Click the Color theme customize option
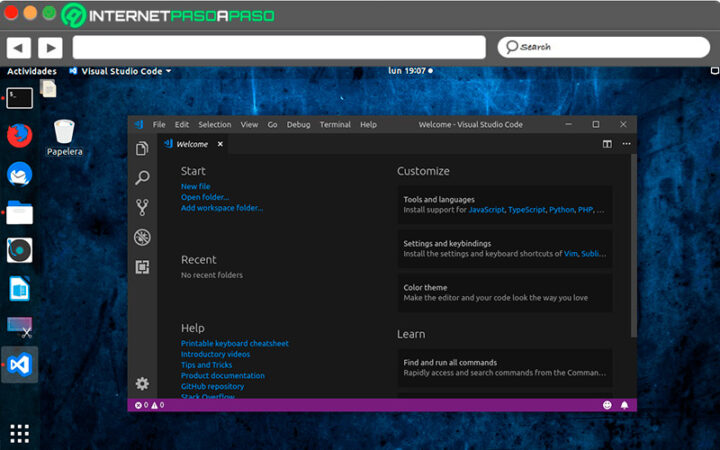 tap(504, 292)
